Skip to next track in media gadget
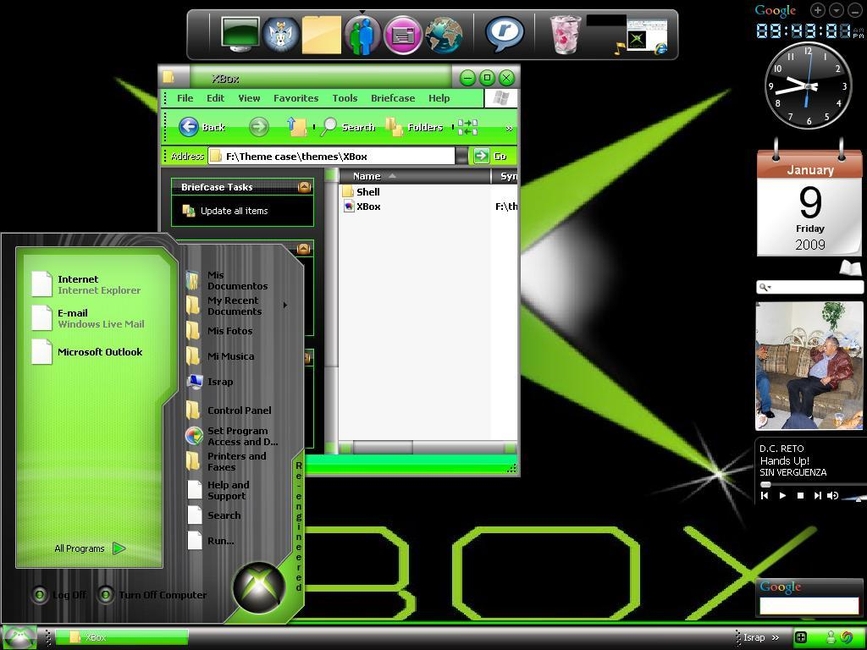 [x=817, y=496]
